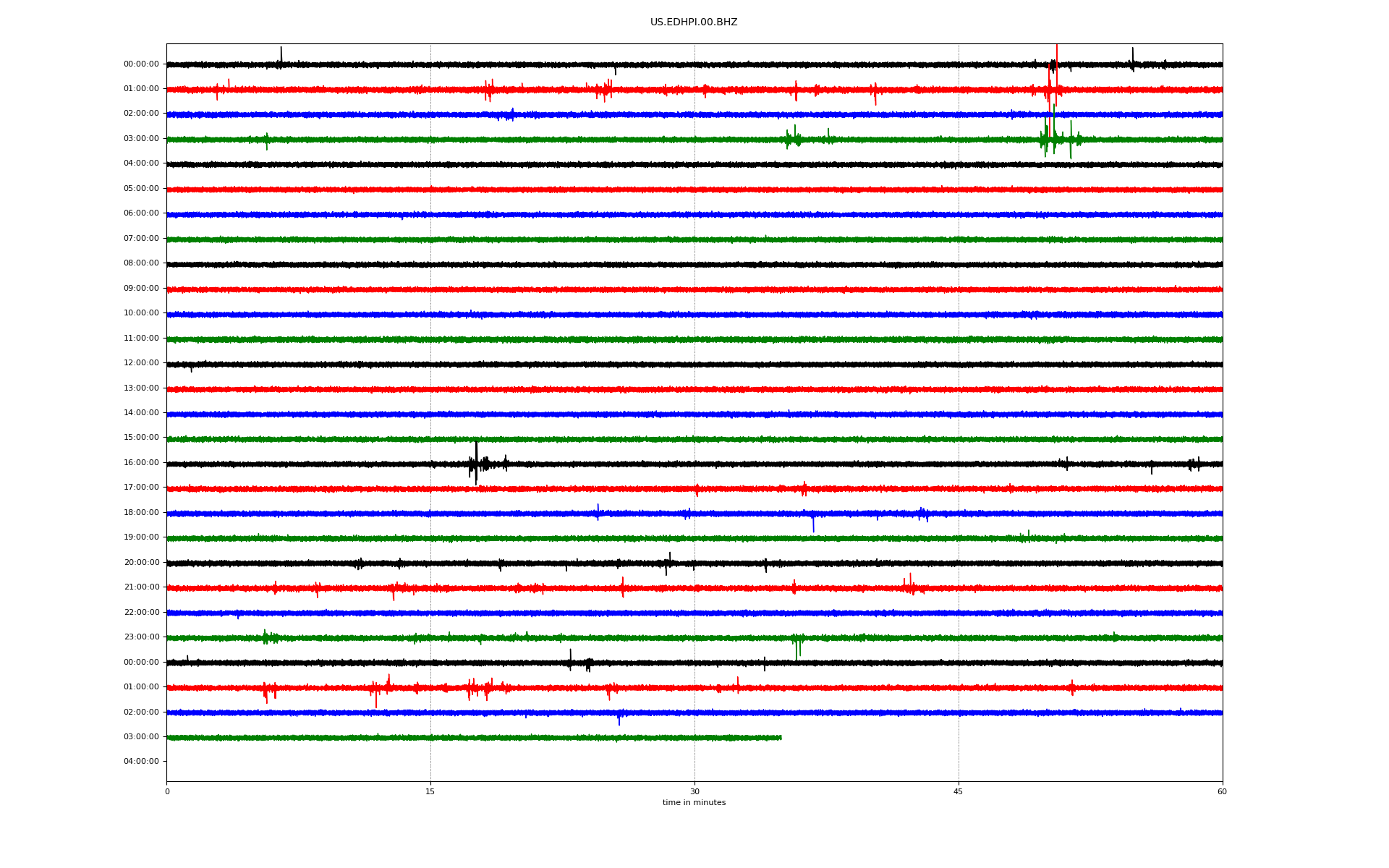Select the 14:00:00 row time label
Screen dimensions: 1389x868
141,413
